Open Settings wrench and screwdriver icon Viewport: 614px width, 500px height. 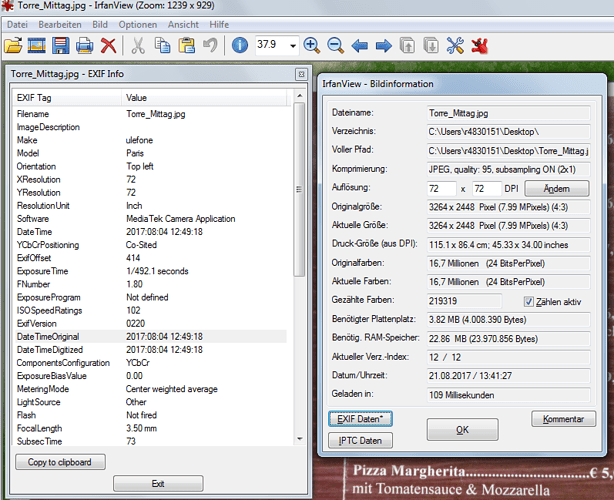455,46
